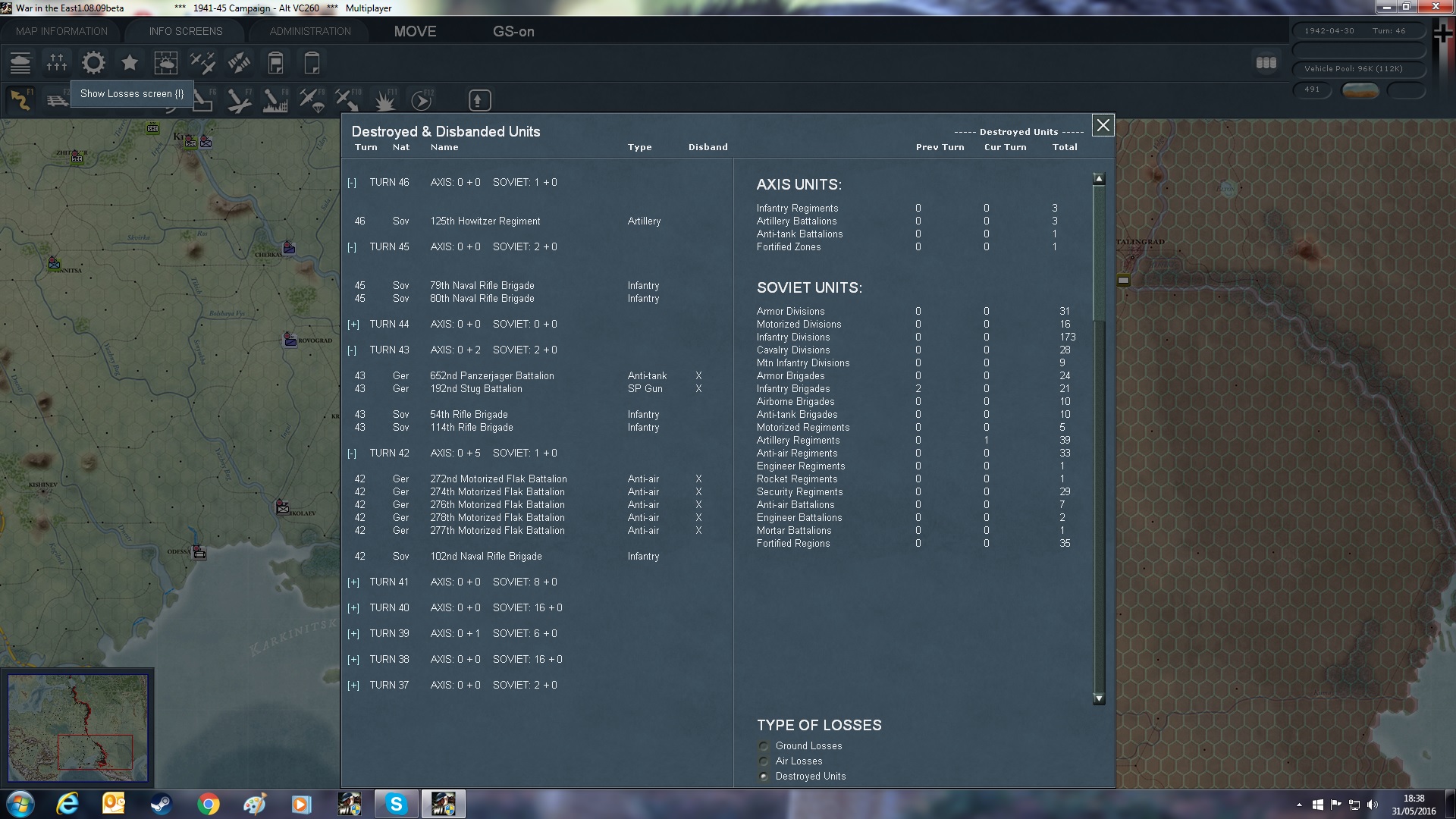Select Destroyed Units radio button
Viewport: 1456px width, 819px height.
[764, 777]
